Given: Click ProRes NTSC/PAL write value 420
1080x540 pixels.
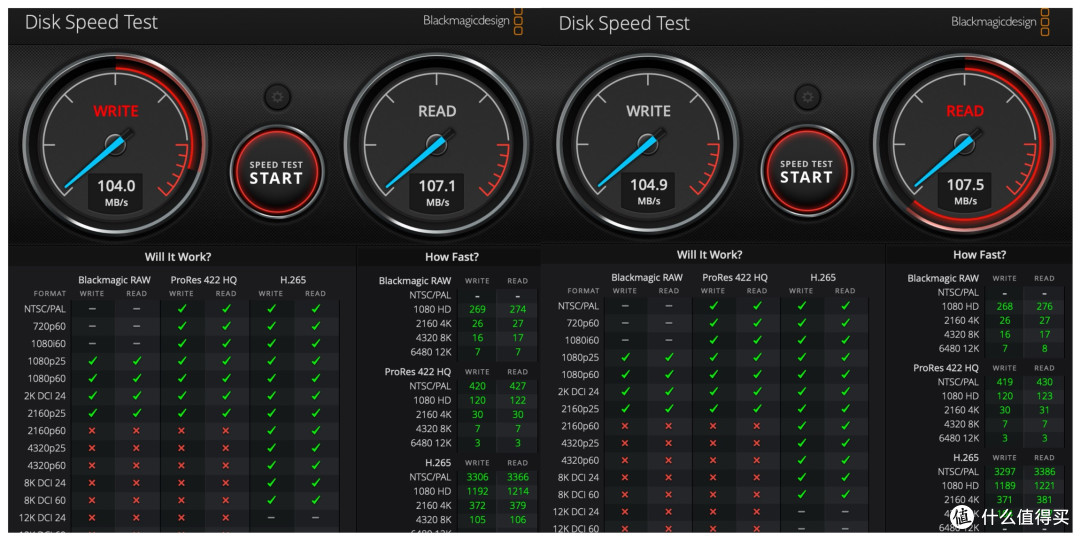Looking at the screenshot, I should (477, 386).
